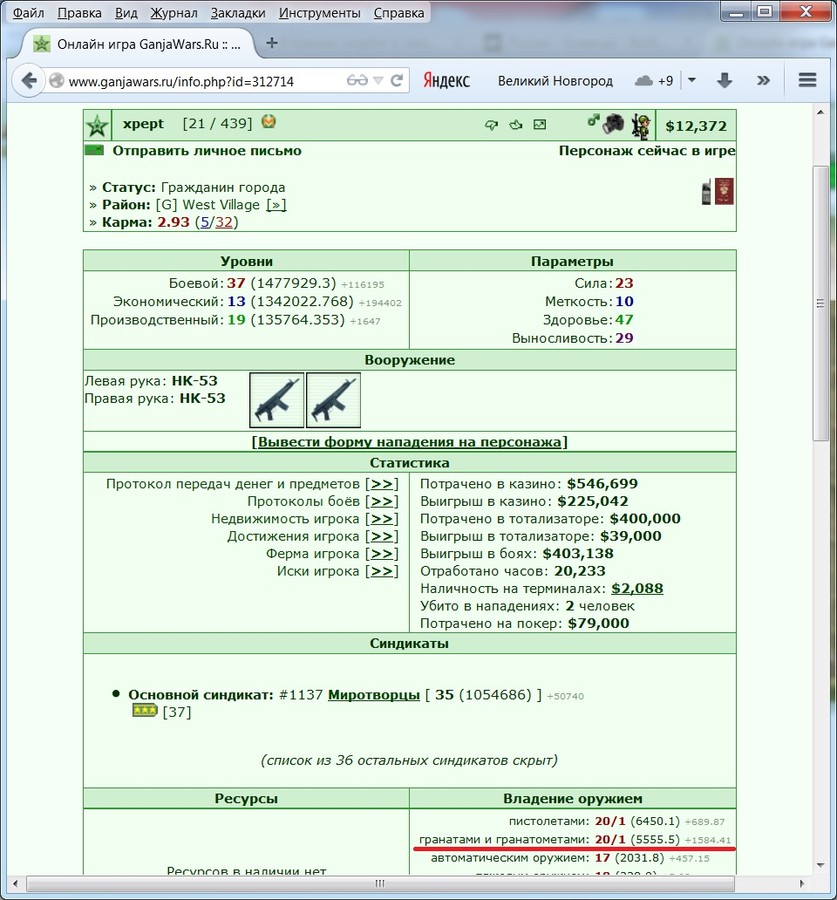Click Отправить личное письмо link
Image resolution: width=837 pixels, height=900 pixels.
coord(207,151)
